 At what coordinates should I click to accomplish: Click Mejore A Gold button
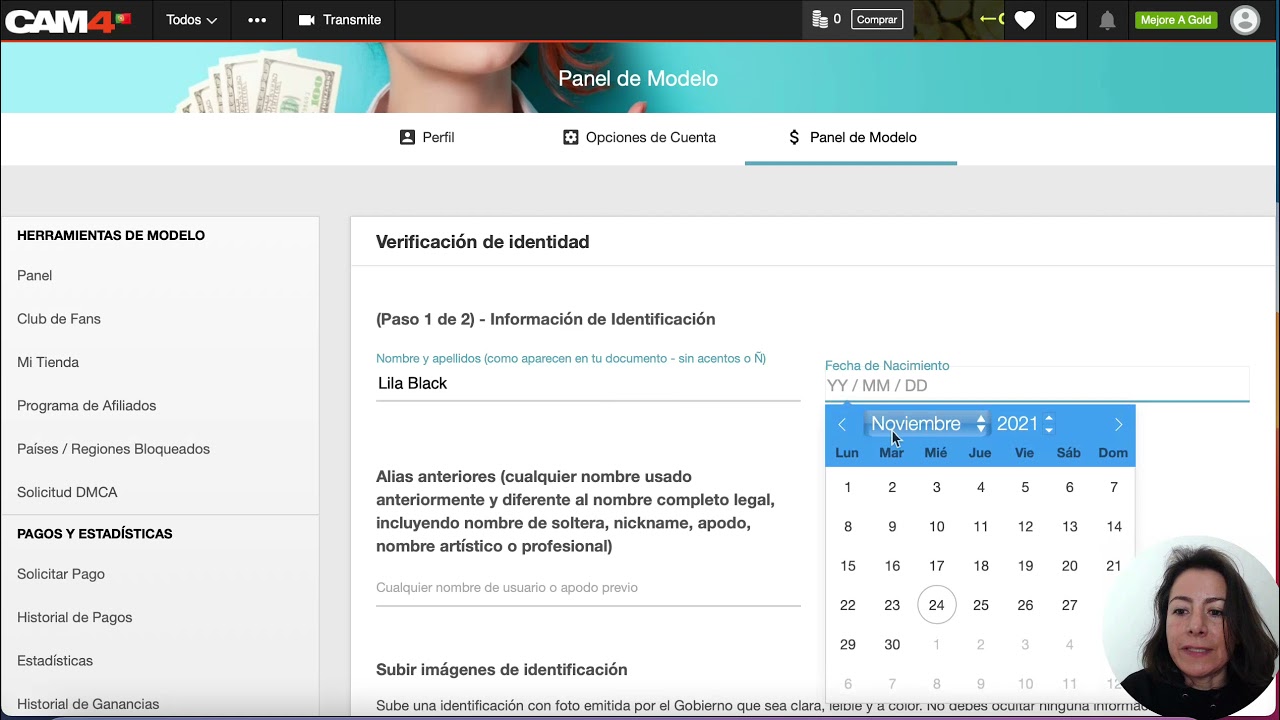pyautogui.click(x=1176, y=20)
